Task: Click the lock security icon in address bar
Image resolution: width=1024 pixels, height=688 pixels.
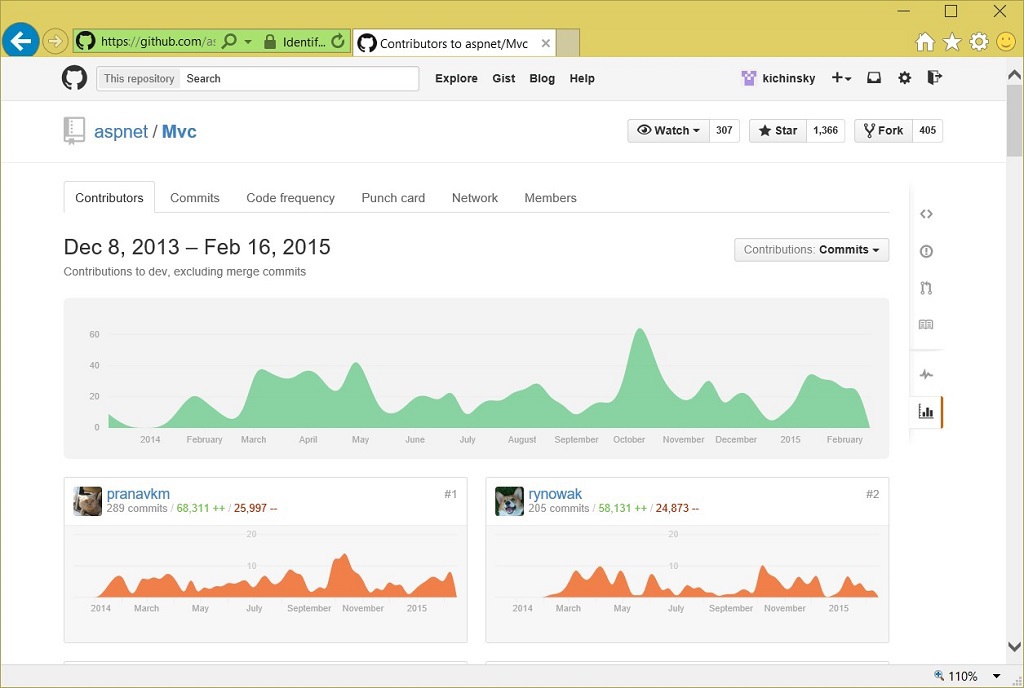Action: tap(270, 42)
